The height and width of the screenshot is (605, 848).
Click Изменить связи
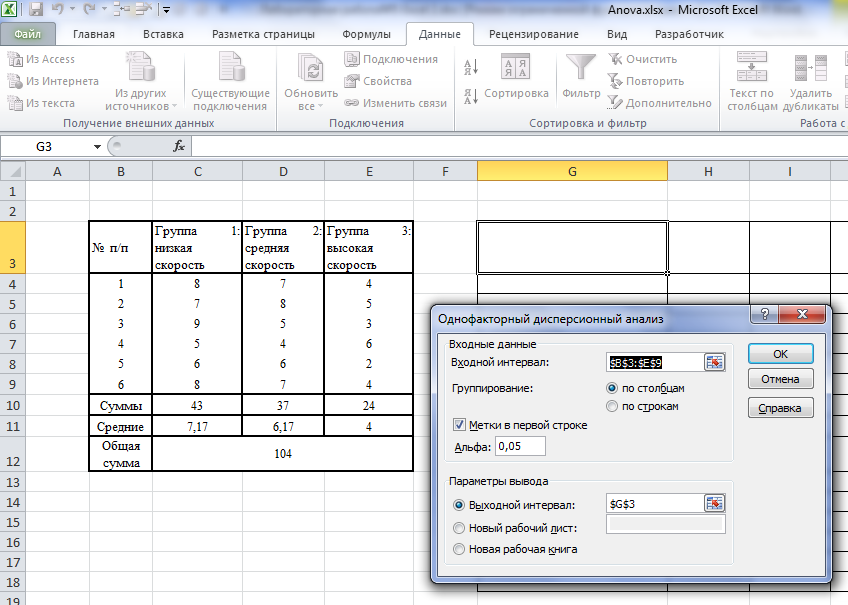[x=396, y=103]
